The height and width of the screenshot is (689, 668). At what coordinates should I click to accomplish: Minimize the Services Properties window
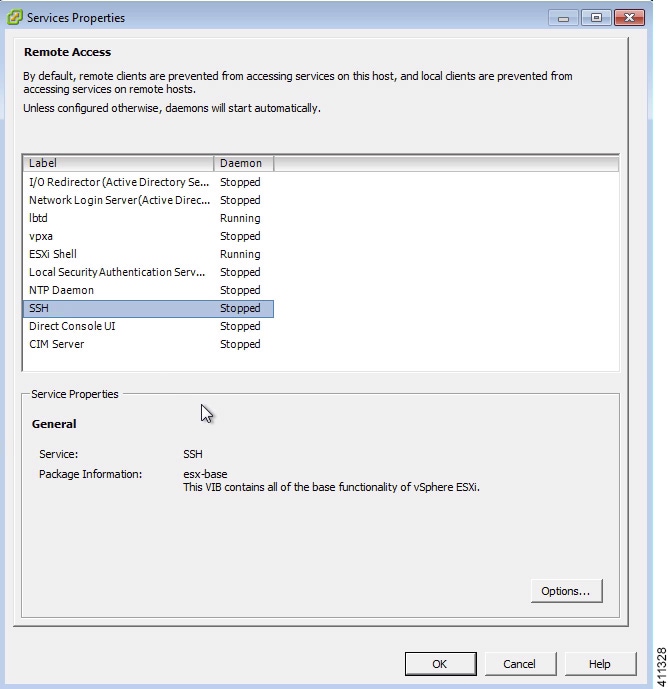point(563,18)
